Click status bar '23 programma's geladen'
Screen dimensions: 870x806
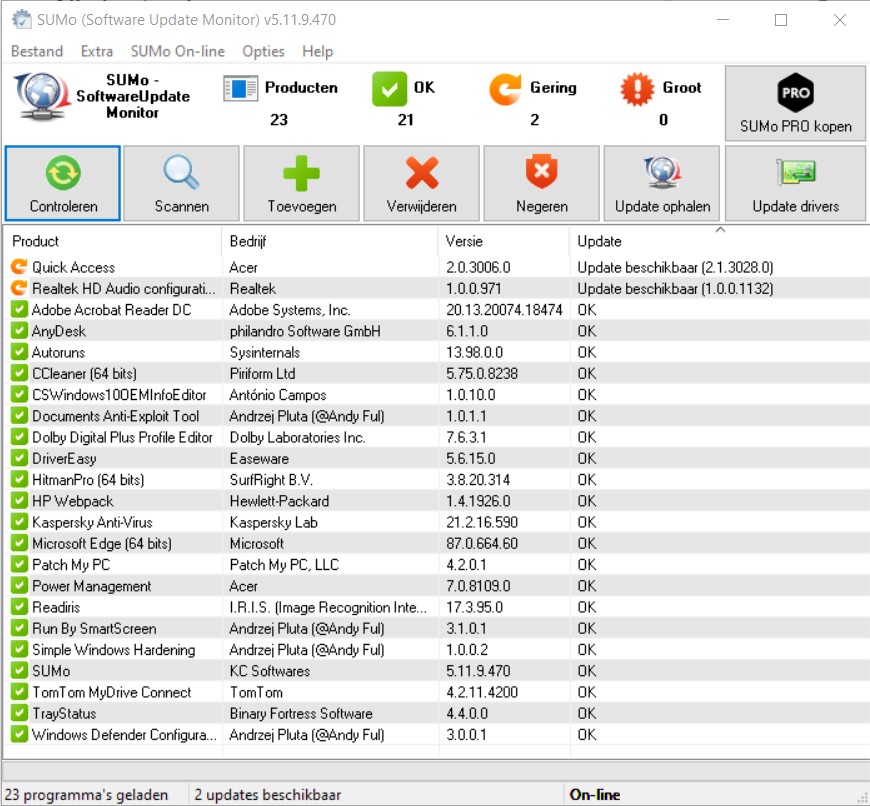[87, 794]
